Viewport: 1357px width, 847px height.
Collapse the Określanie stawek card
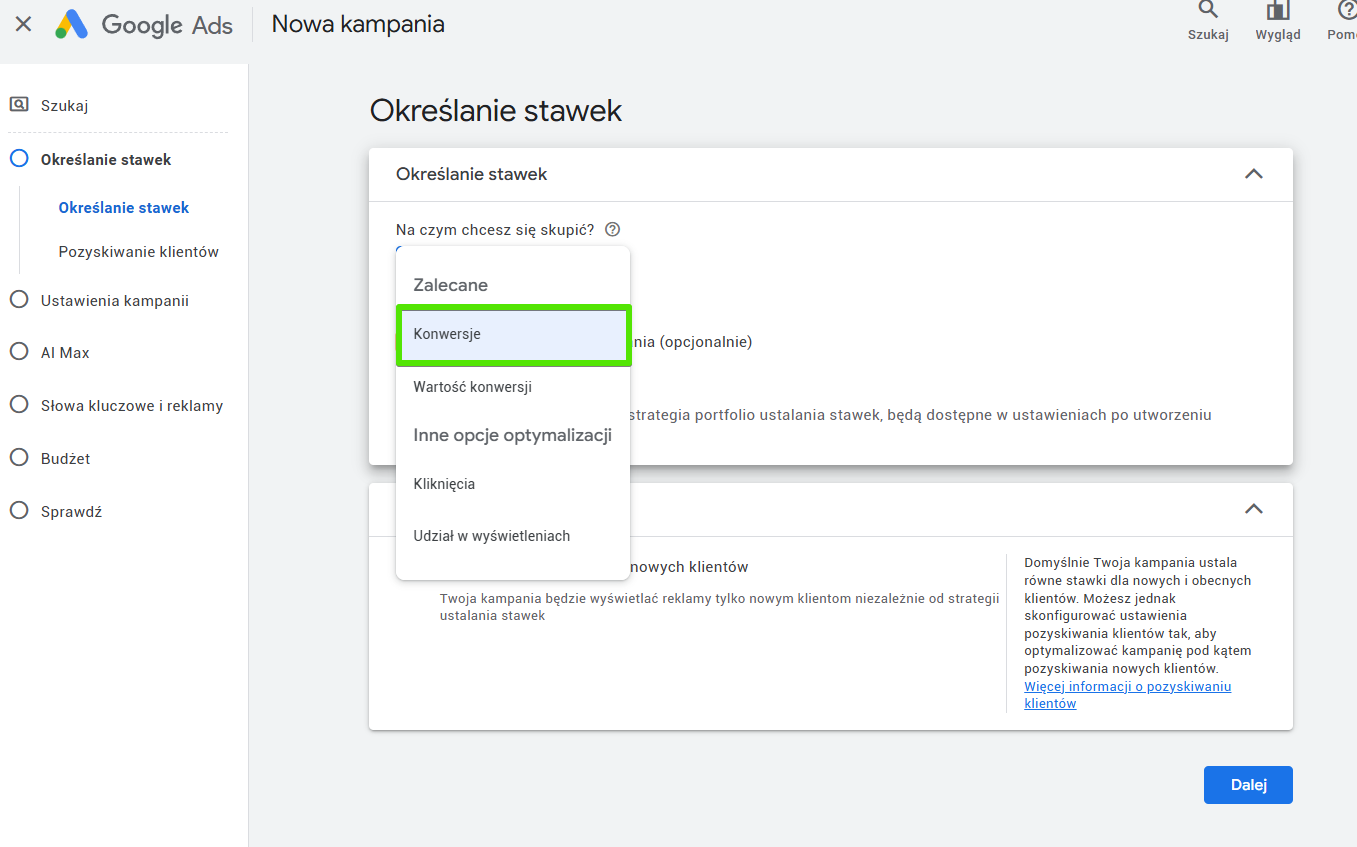(1253, 174)
